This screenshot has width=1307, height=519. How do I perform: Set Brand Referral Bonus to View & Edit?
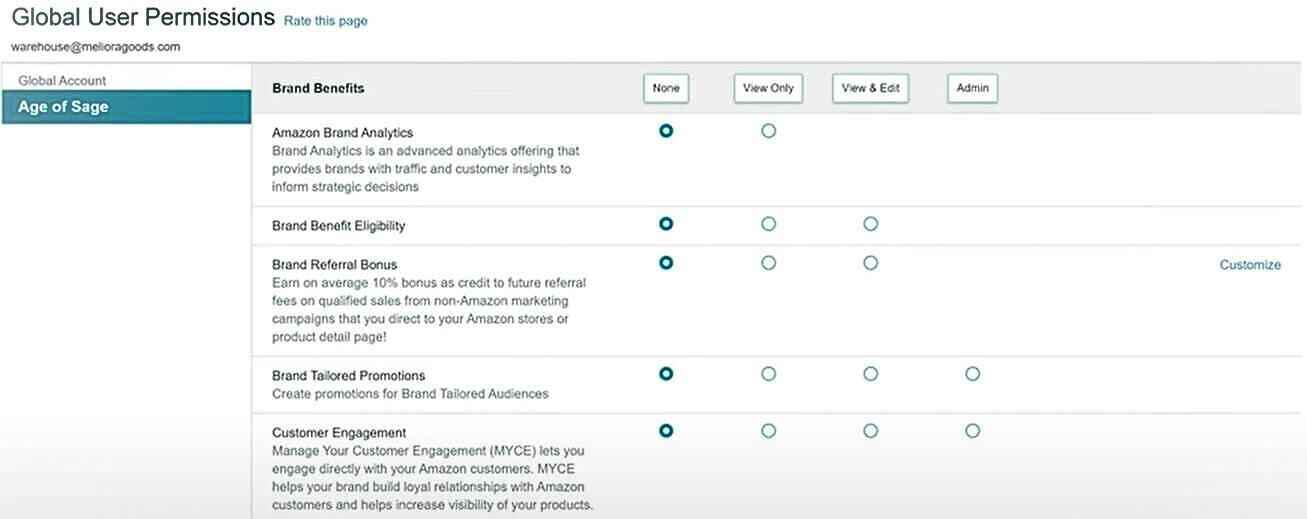click(x=870, y=263)
